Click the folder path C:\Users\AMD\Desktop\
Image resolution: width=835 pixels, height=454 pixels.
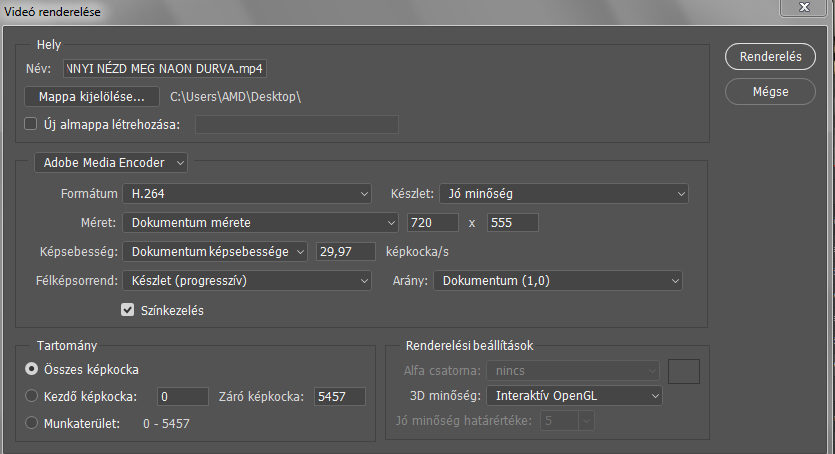235,97
